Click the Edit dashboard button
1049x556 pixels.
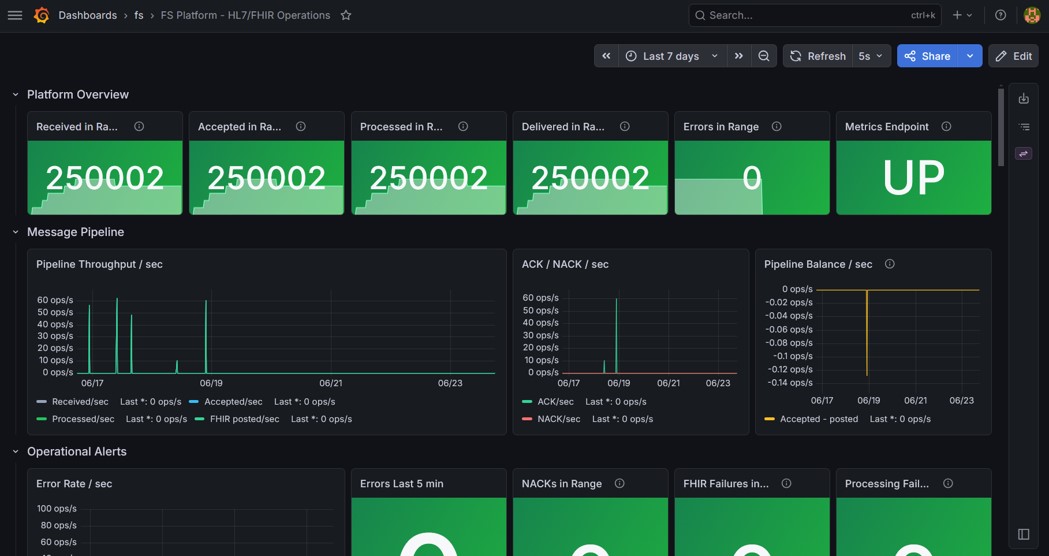(1014, 56)
